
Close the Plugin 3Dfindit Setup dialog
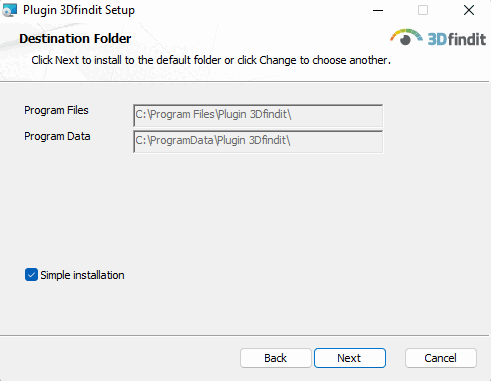click(469, 10)
